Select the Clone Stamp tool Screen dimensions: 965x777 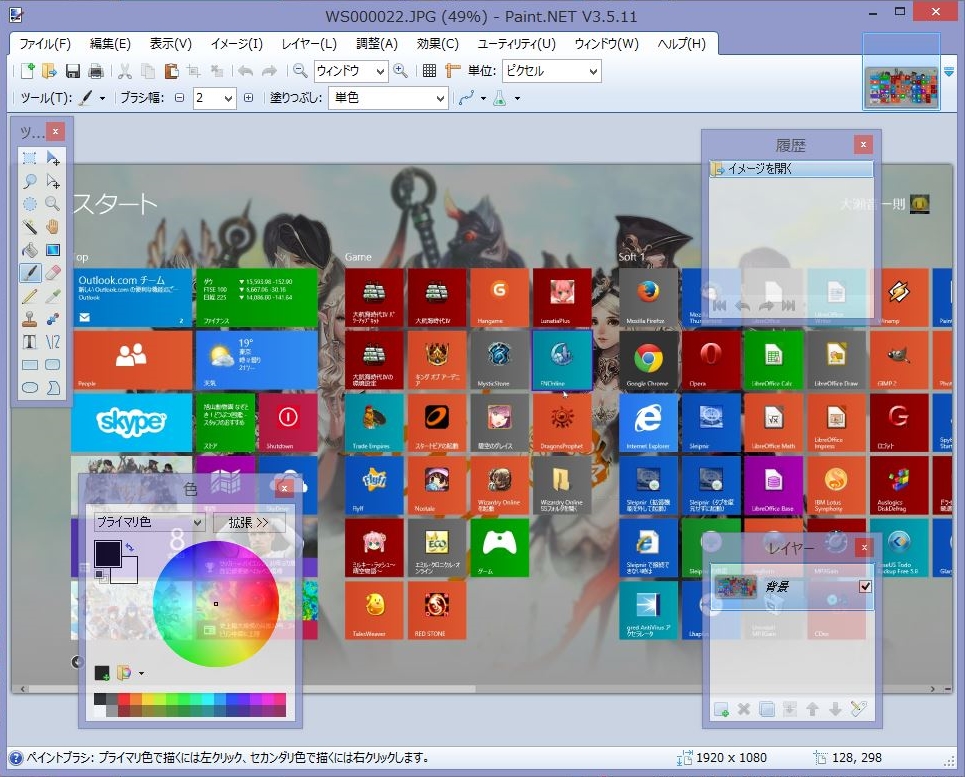(x=30, y=319)
